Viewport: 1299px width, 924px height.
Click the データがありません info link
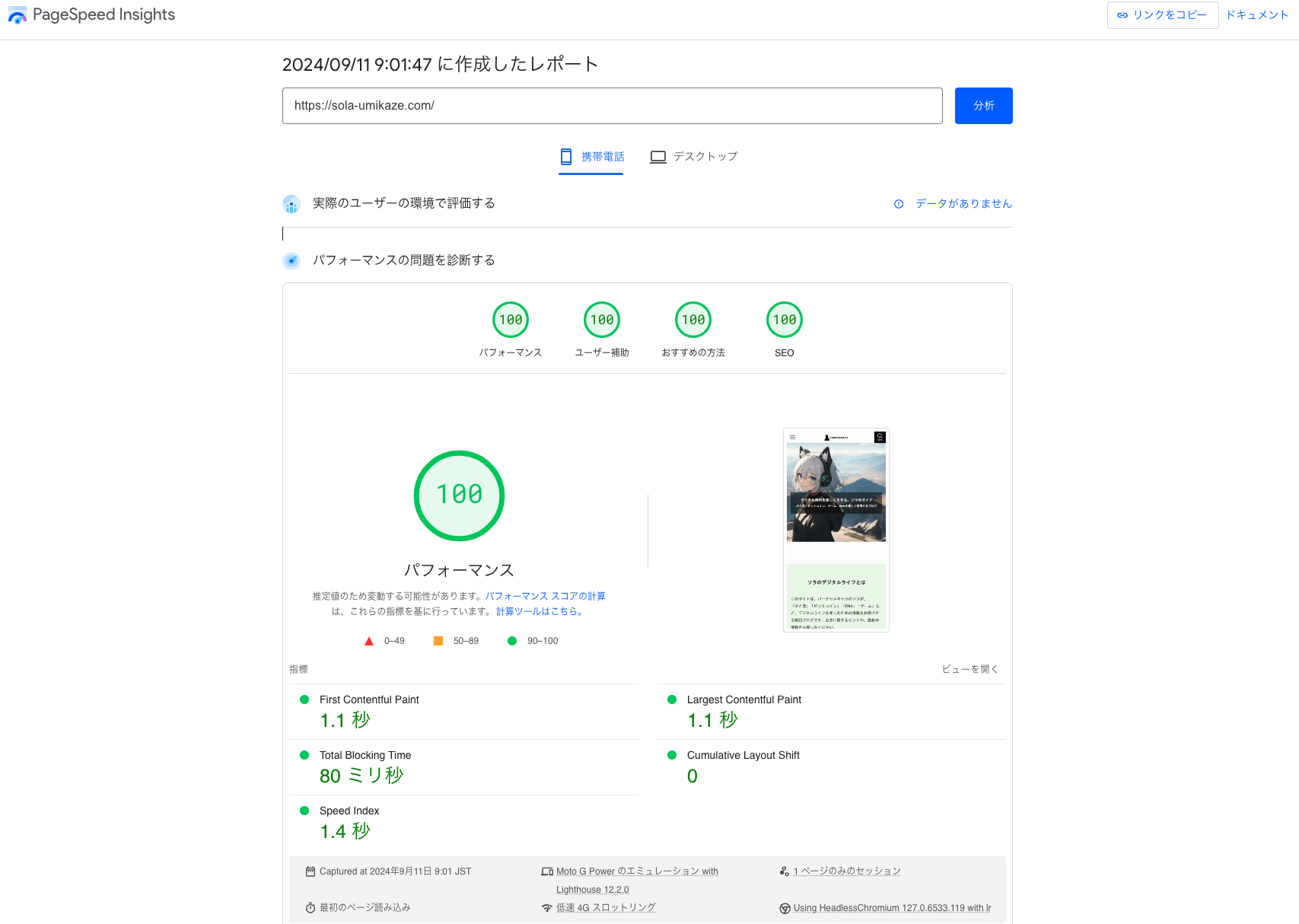coord(963,203)
